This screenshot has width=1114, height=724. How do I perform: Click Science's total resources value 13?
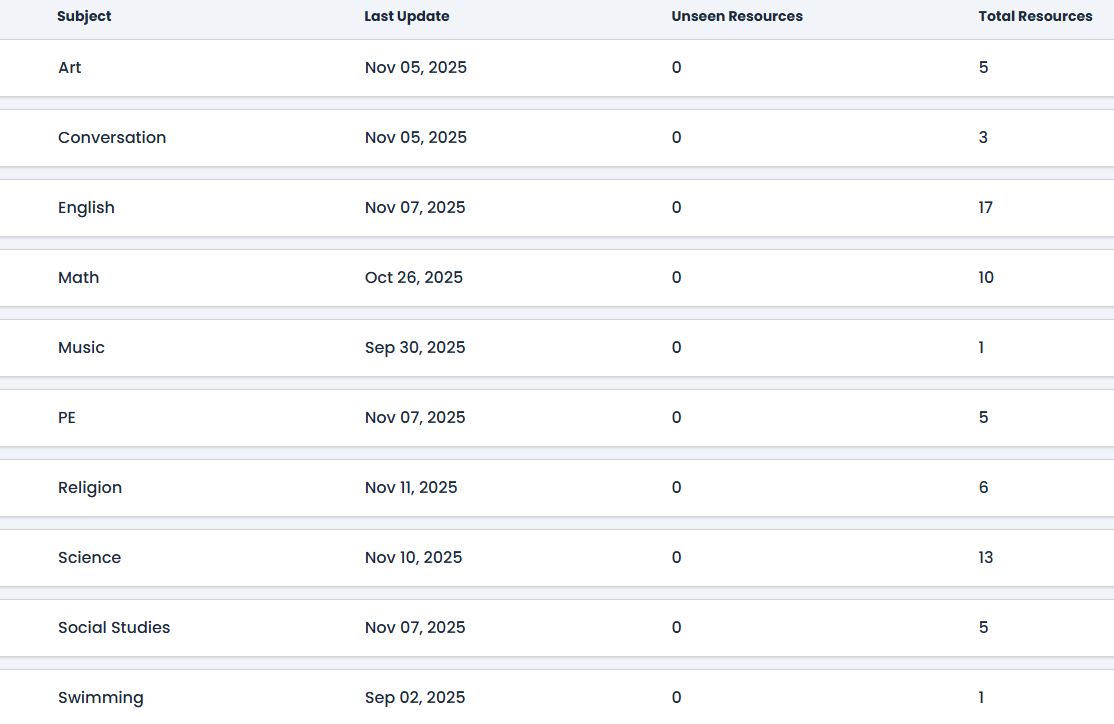(985, 558)
